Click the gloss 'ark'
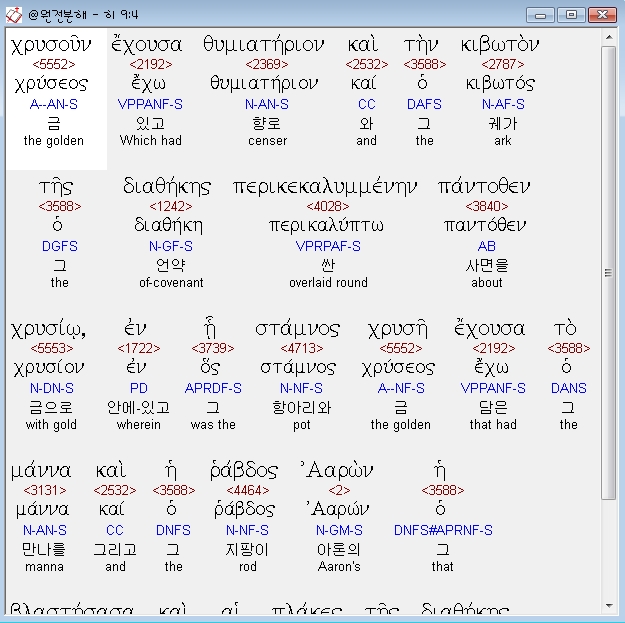 click(x=503, y=141)
